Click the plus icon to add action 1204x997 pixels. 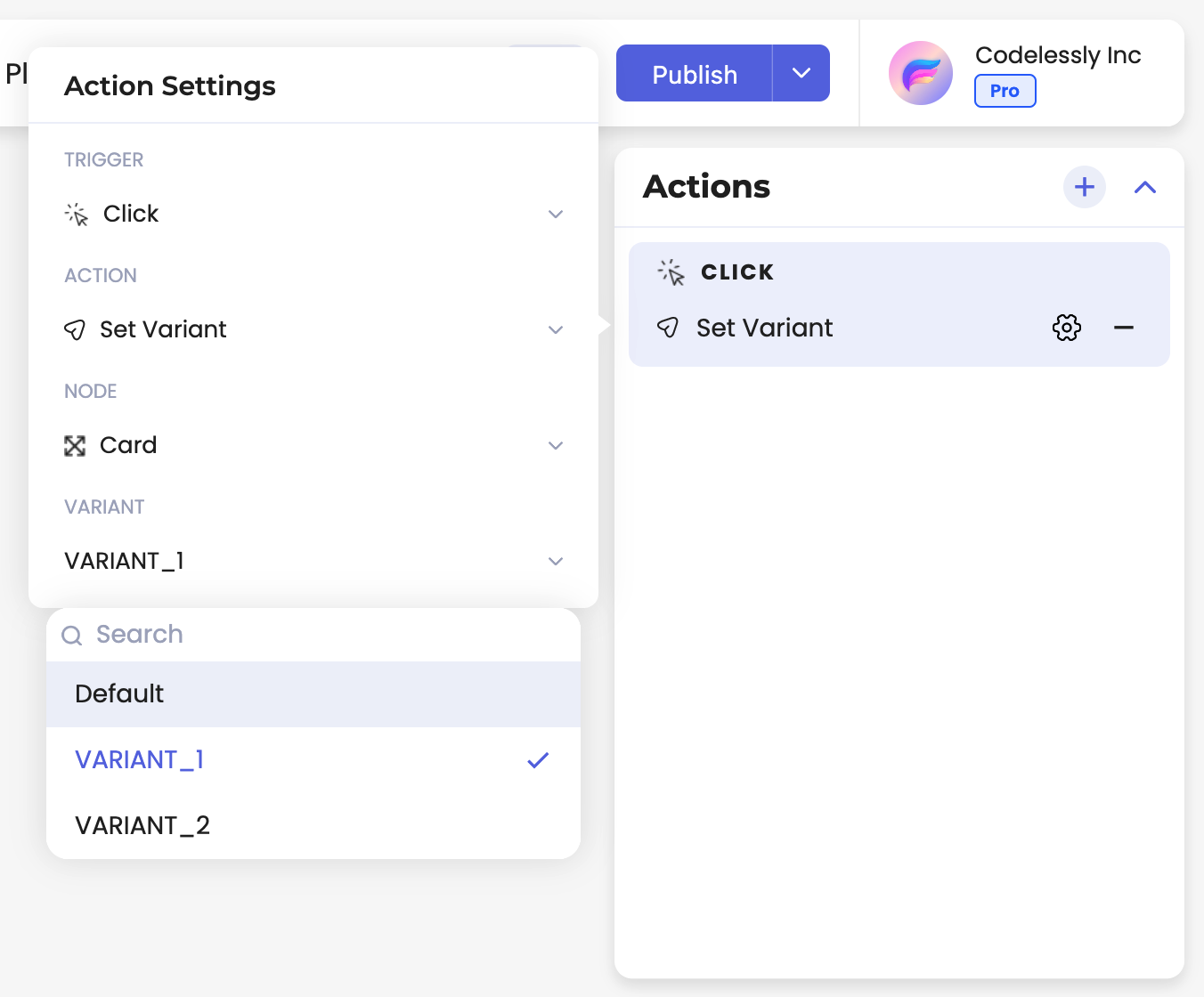[x=1085, y=187]
